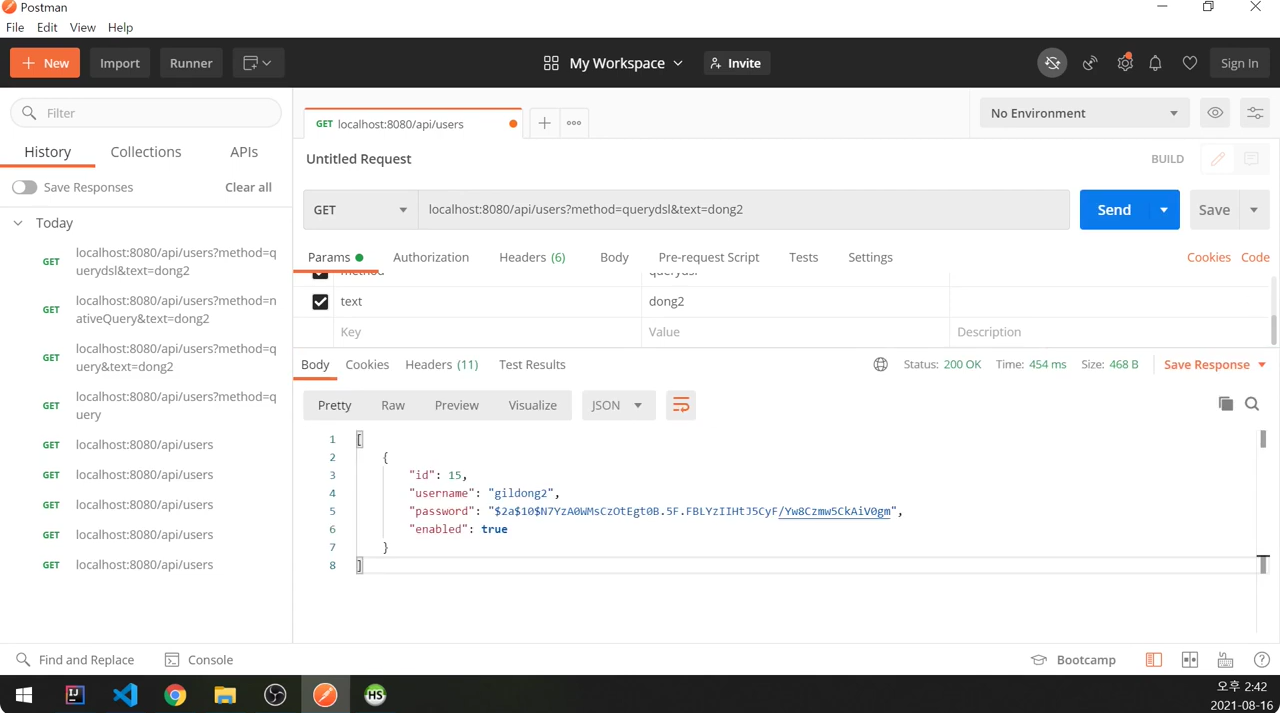Screen dimensions: 1282x713
Task: Click the two-pane layout icon
Action: tap(1190, 660)
